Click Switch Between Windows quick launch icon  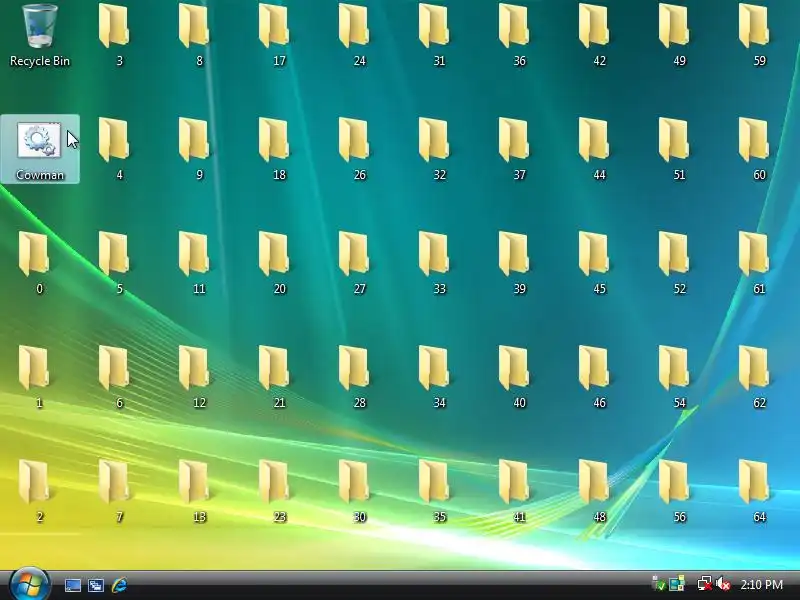(96, 585)
